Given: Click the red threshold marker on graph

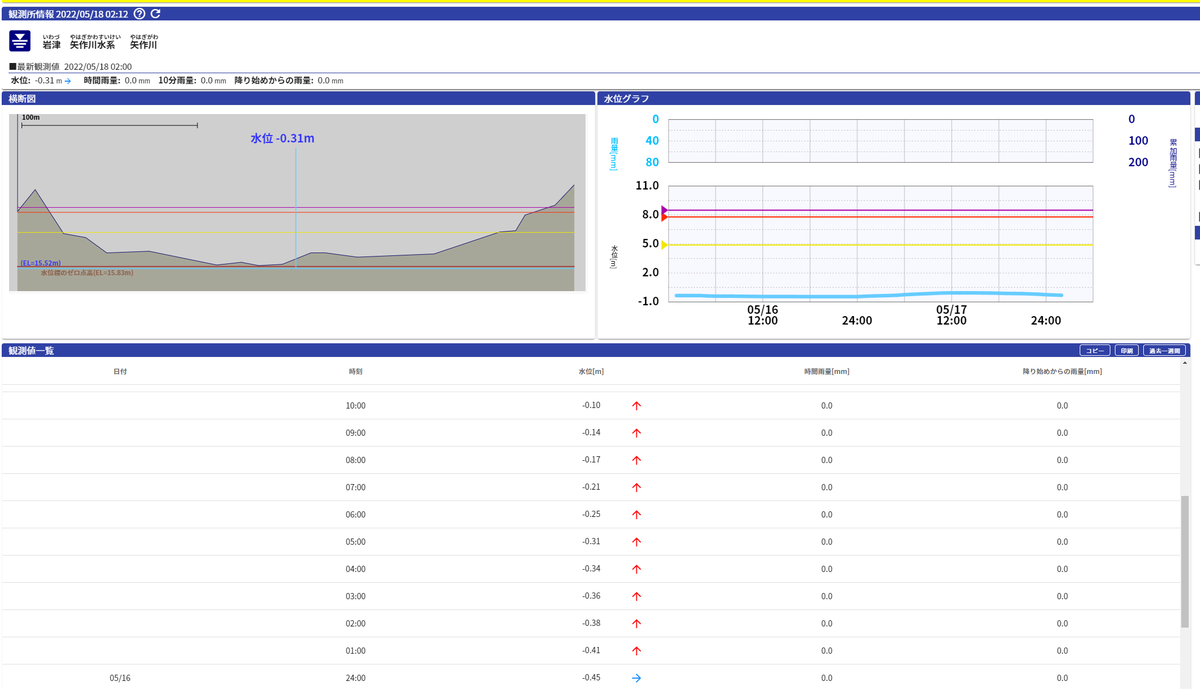Looking at the screenshot, I should point(664,217).
